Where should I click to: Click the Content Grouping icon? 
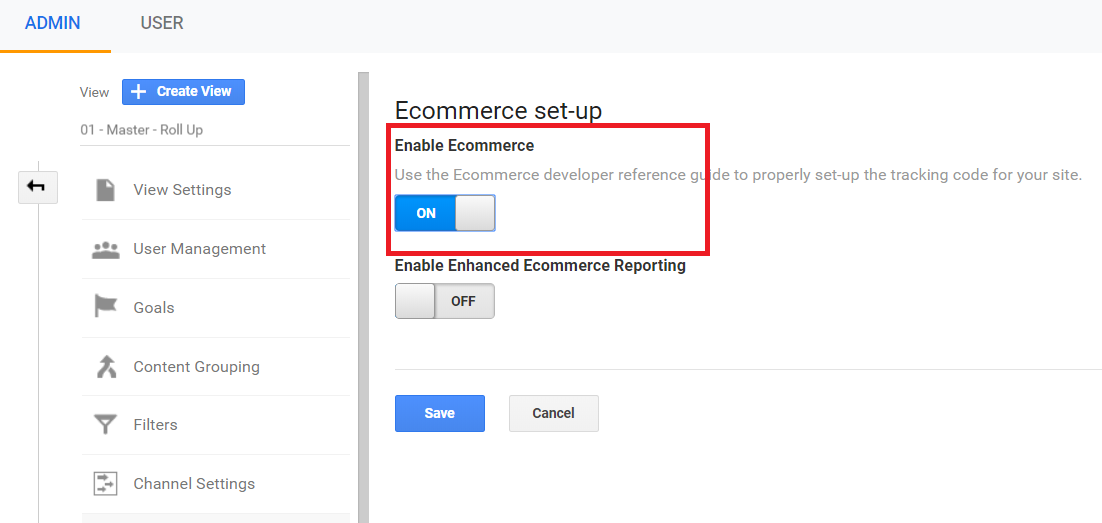click(x=106, y=366)
